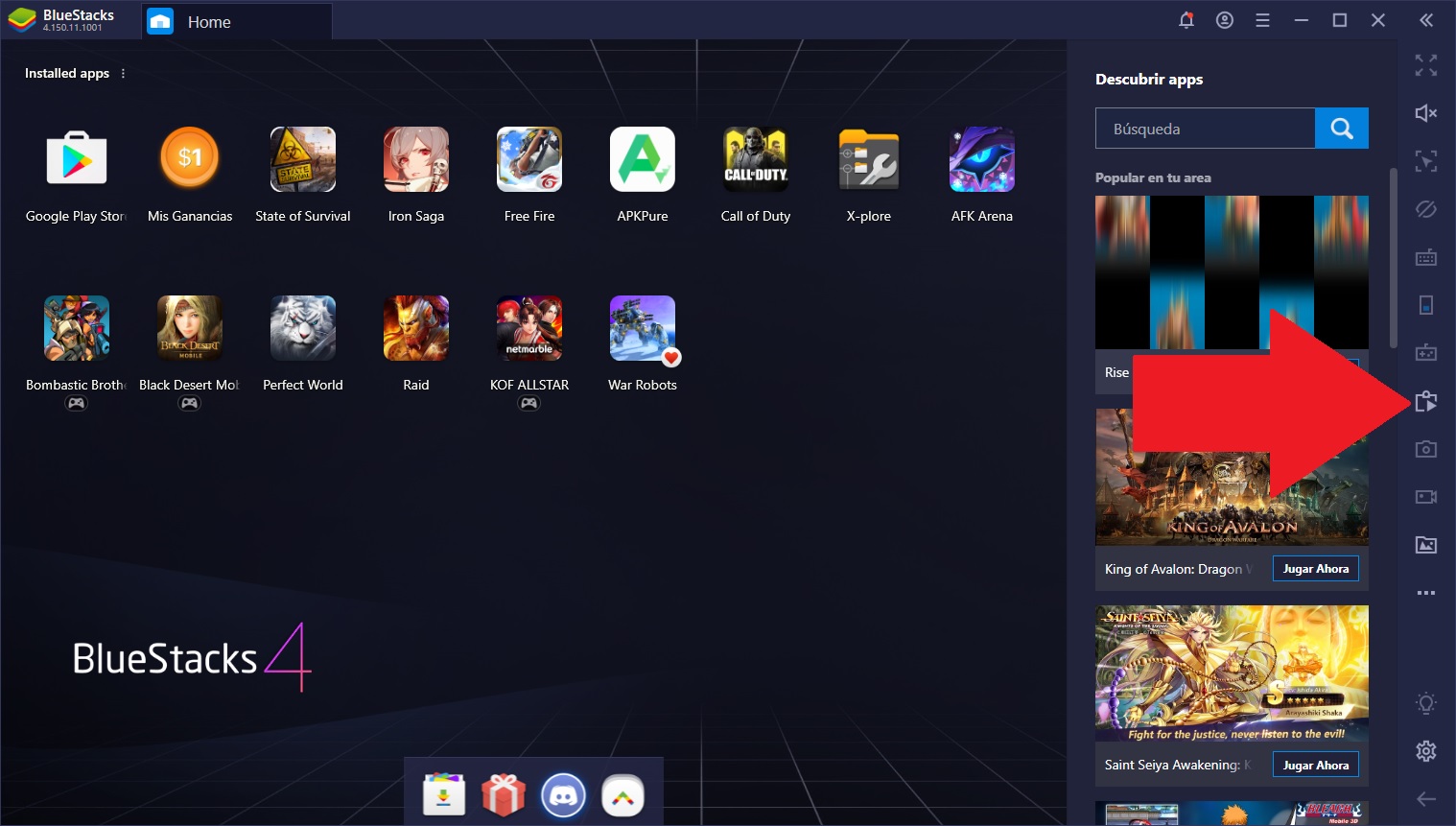1456x826 pixels.
Task: Click gamepad badge under Black Desert Mobile
Action: tap(190, 403)
